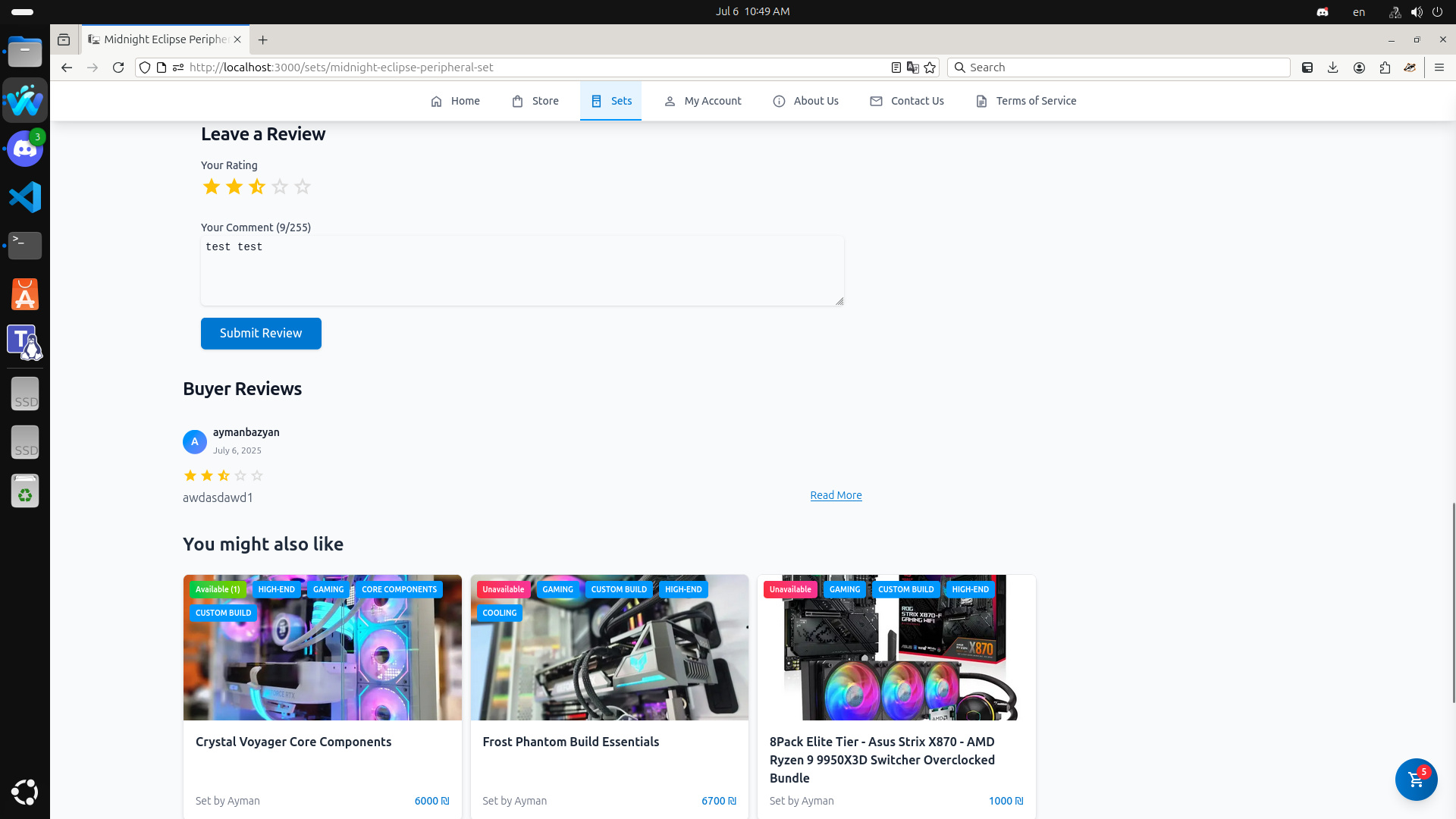Click the 1000 ₪ price
Image resolution: width=1456 pixels, height=819 pixels.
1006,801
